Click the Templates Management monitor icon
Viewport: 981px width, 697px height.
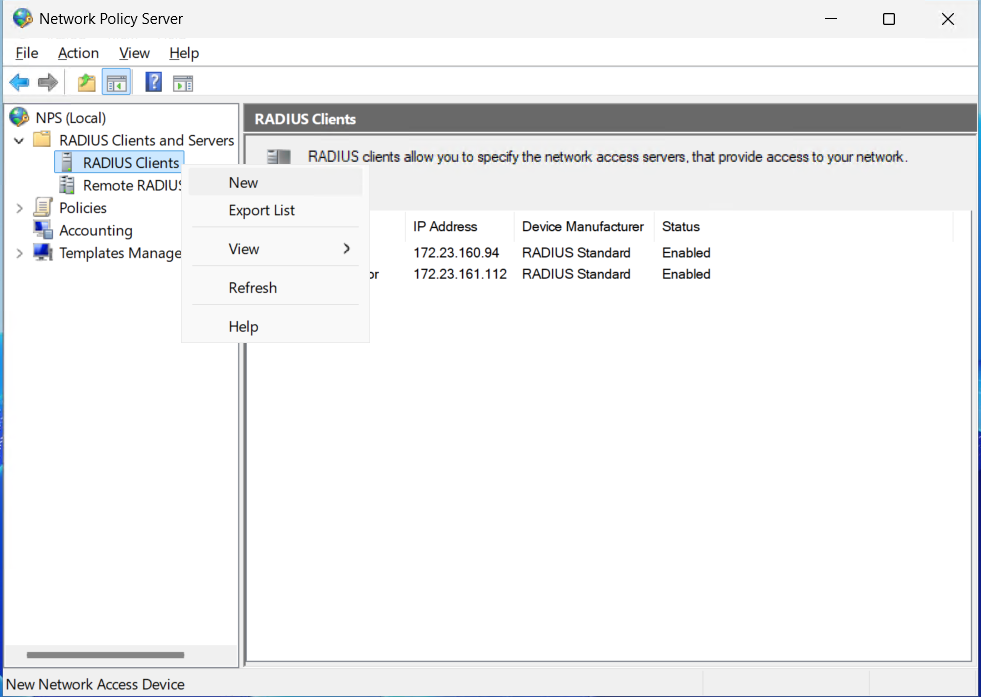(x=43, y=252)
